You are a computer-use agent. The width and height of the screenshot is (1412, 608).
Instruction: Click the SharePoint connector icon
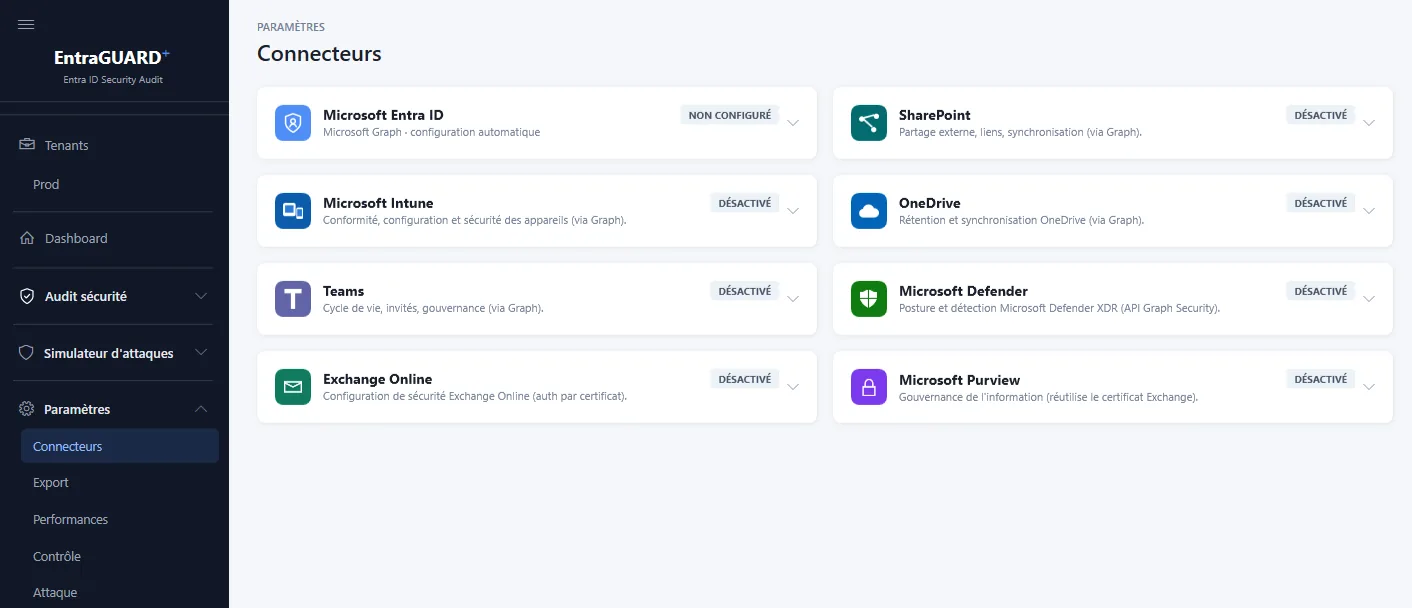click(x=869, y=123)
